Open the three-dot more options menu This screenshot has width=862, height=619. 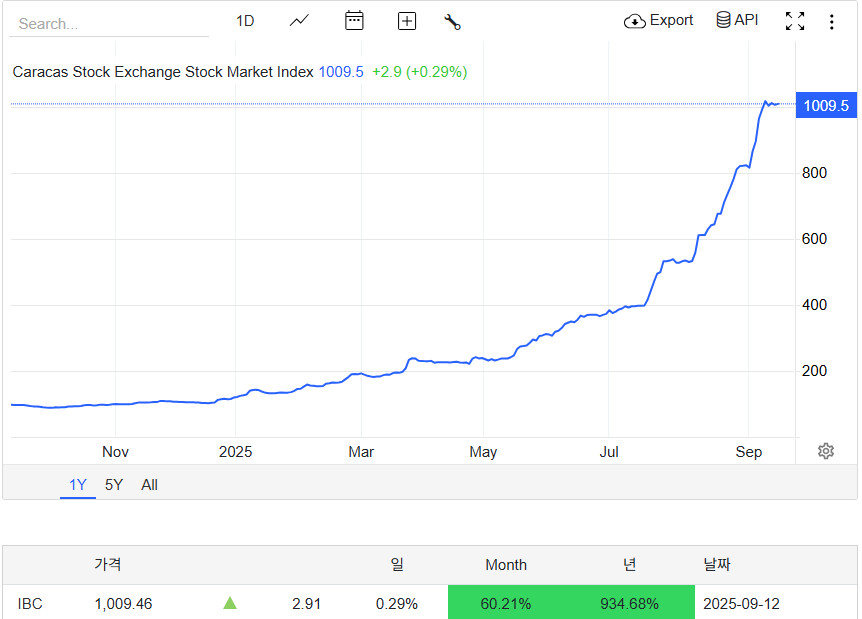tap(832, 21)
